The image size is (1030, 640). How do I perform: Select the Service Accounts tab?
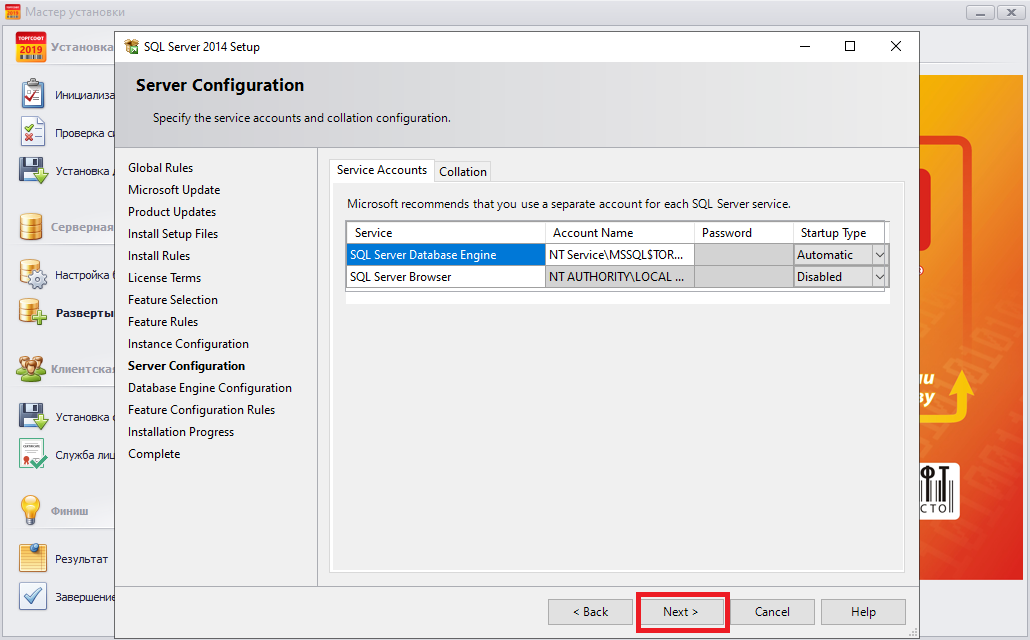[x=382, y=170]
